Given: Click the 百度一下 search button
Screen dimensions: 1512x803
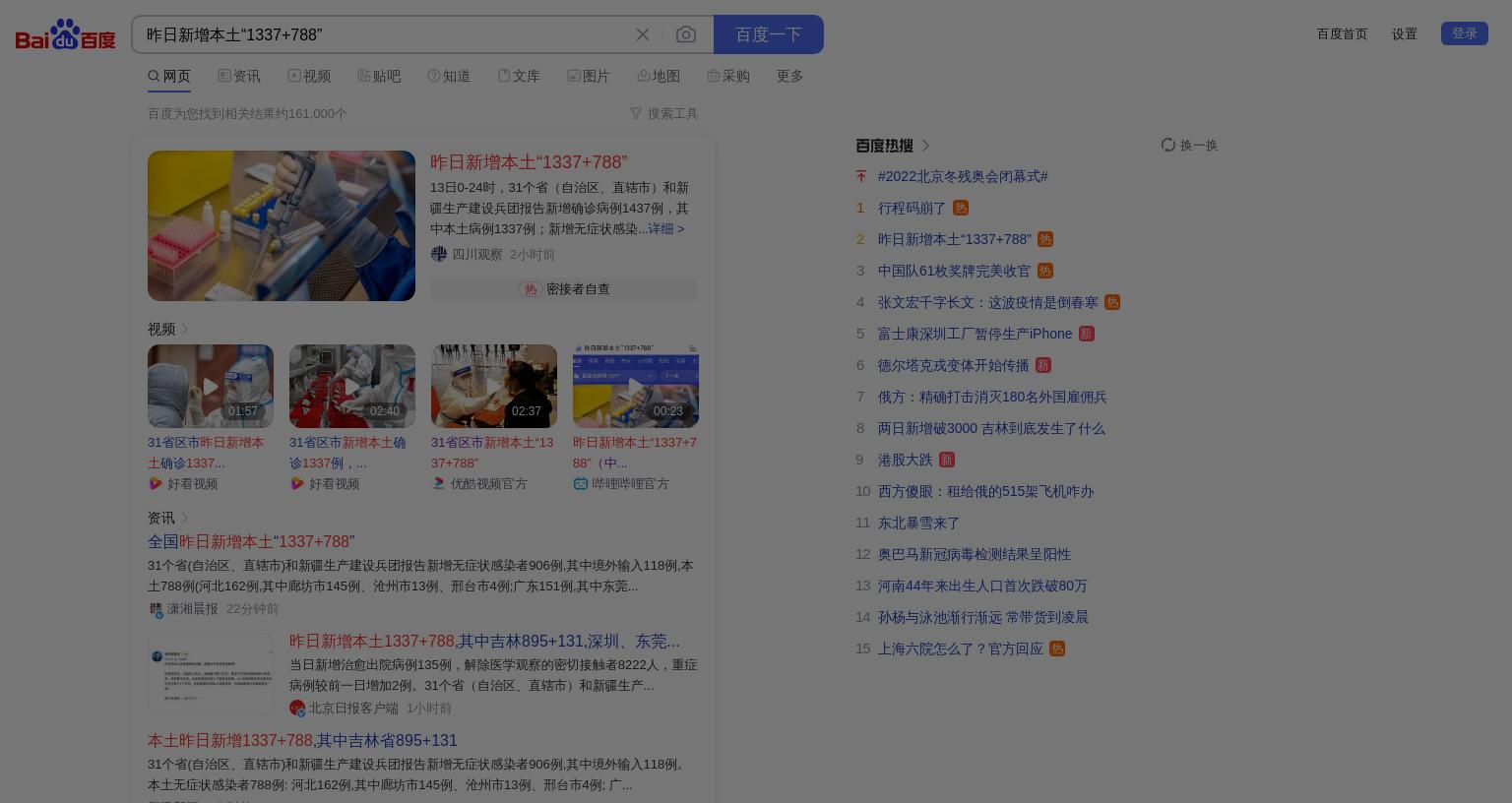Looking at the screenshot, I should tap(769, 34).
